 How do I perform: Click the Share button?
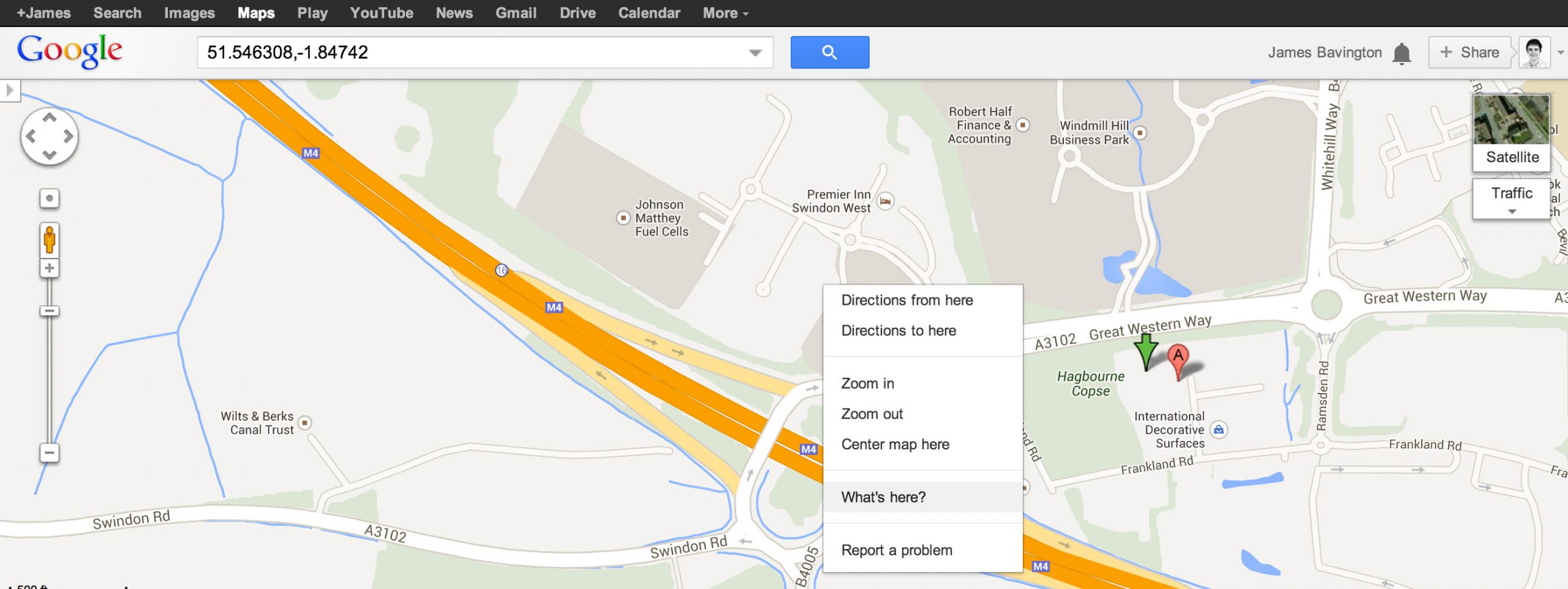click(1469, 53)
